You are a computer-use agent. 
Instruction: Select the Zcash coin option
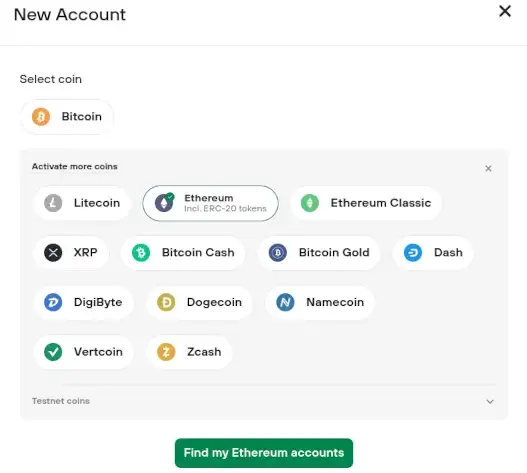(189, 352)
